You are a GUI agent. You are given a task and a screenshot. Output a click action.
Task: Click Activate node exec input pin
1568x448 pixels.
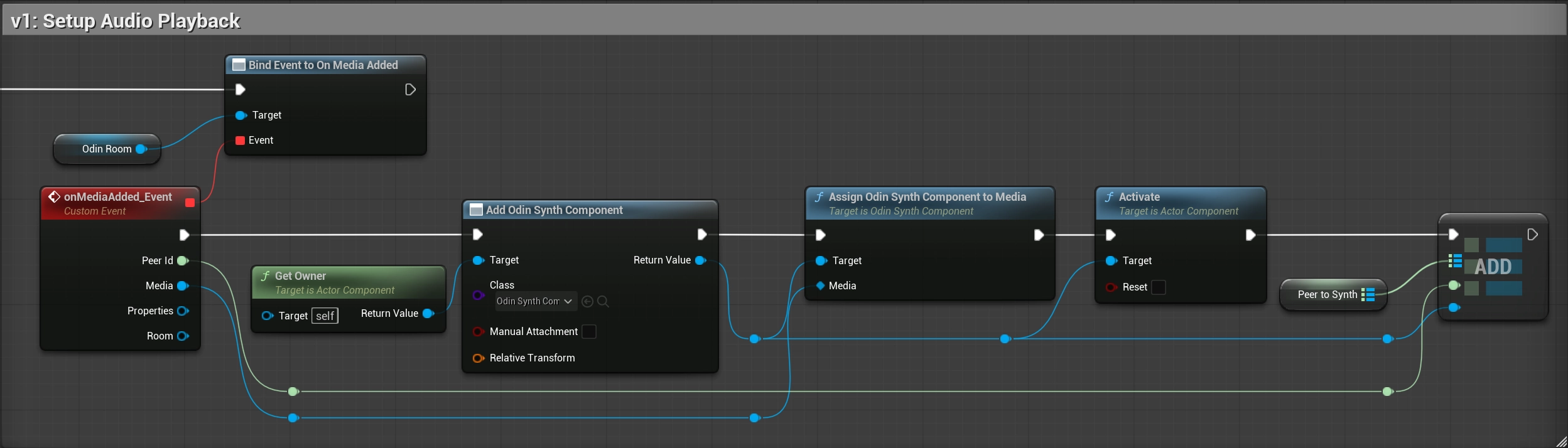[x=1110, y=235]
